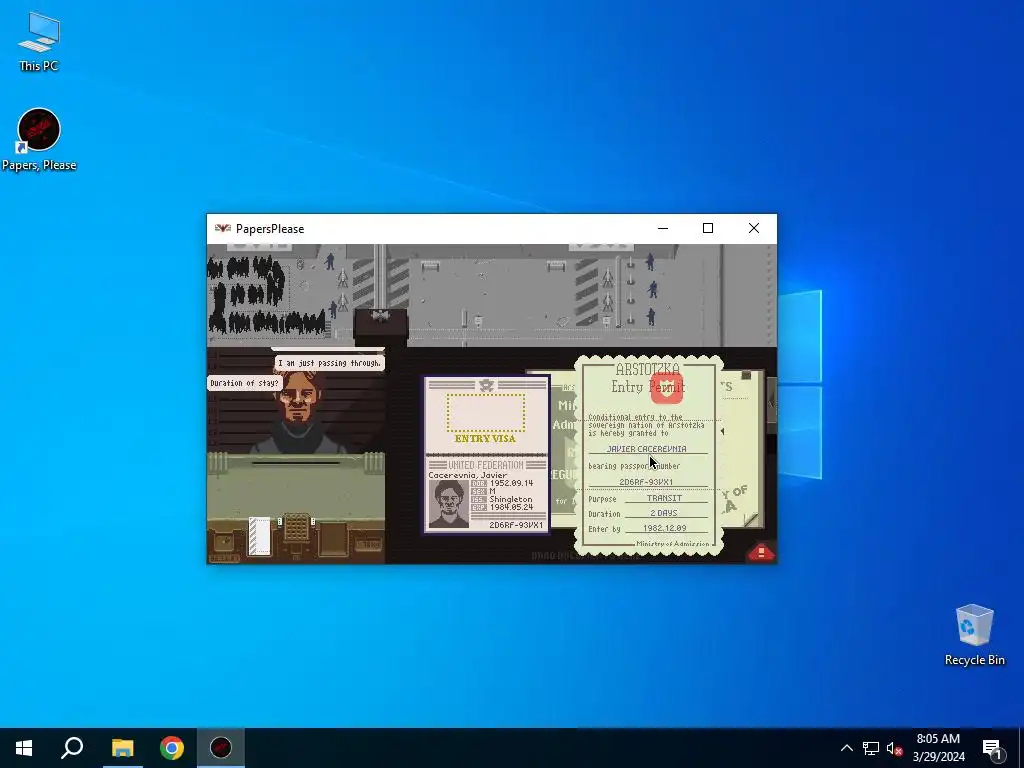The height and width of the screenshot is (768, 1024).
Task: Click the red inspect mode button
Action: coord(761,552)
